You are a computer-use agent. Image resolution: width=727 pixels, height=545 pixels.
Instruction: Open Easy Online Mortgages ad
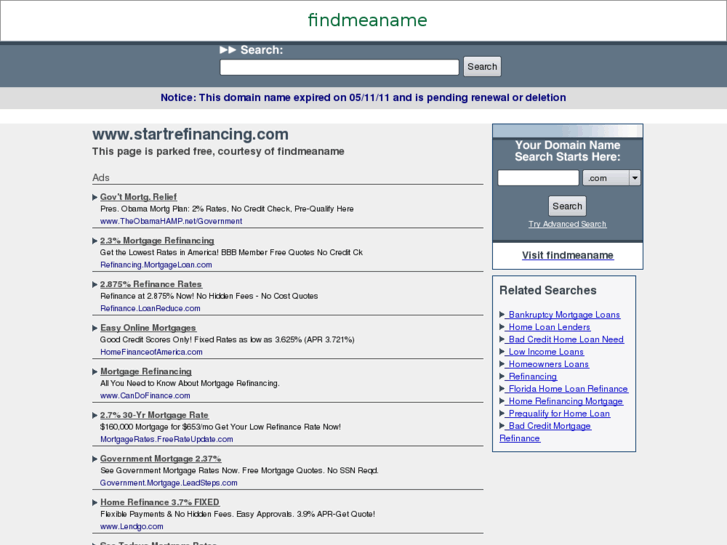point(148,327)
